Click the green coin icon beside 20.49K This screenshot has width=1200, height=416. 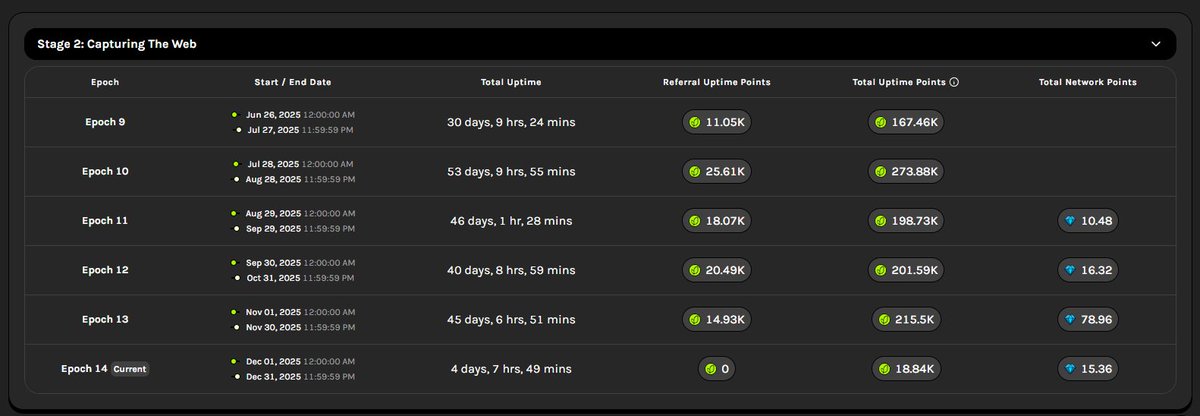(x=694, y=270)
